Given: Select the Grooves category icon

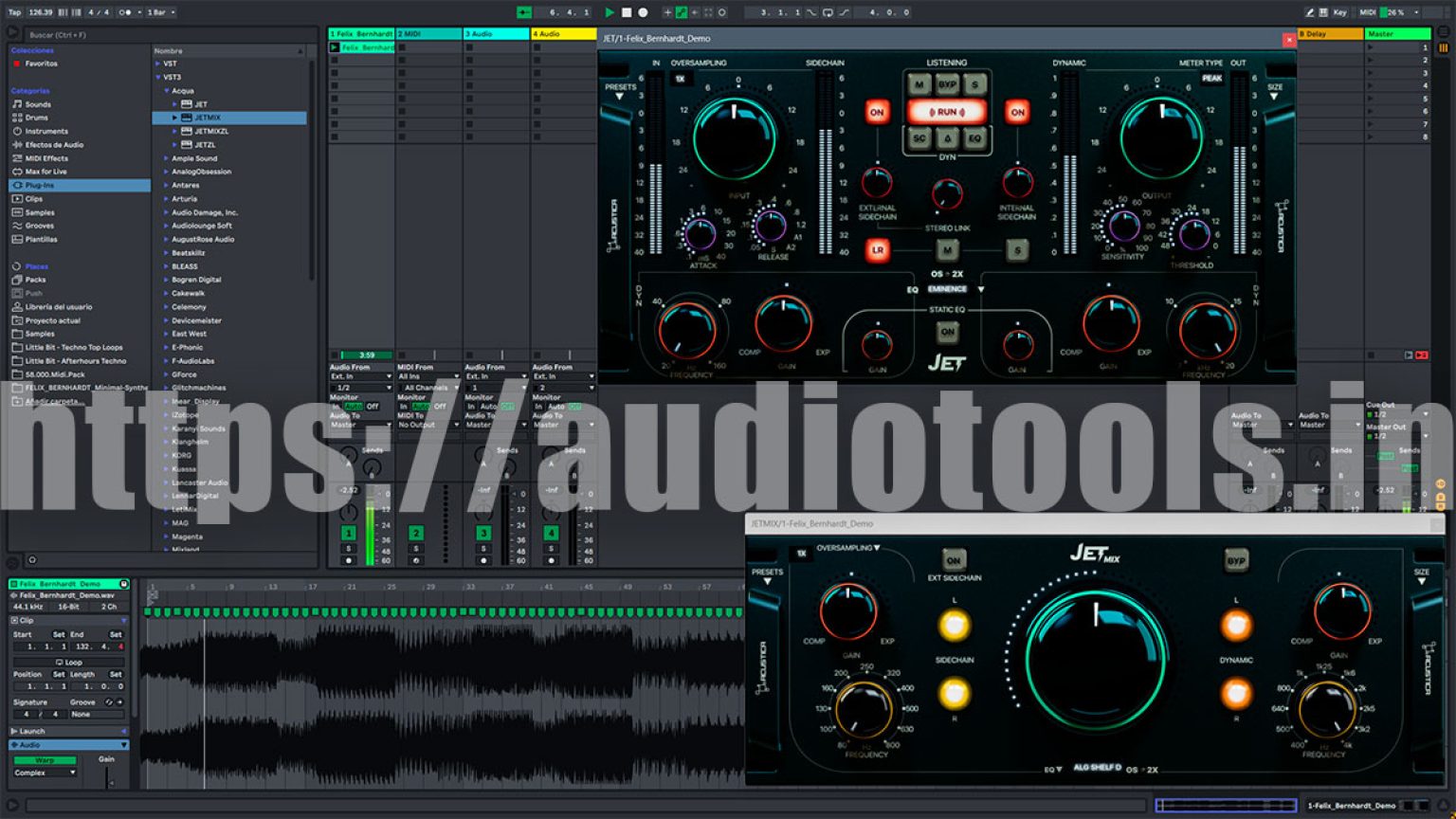Looking at the screenshot, I should tap(17, 226).
